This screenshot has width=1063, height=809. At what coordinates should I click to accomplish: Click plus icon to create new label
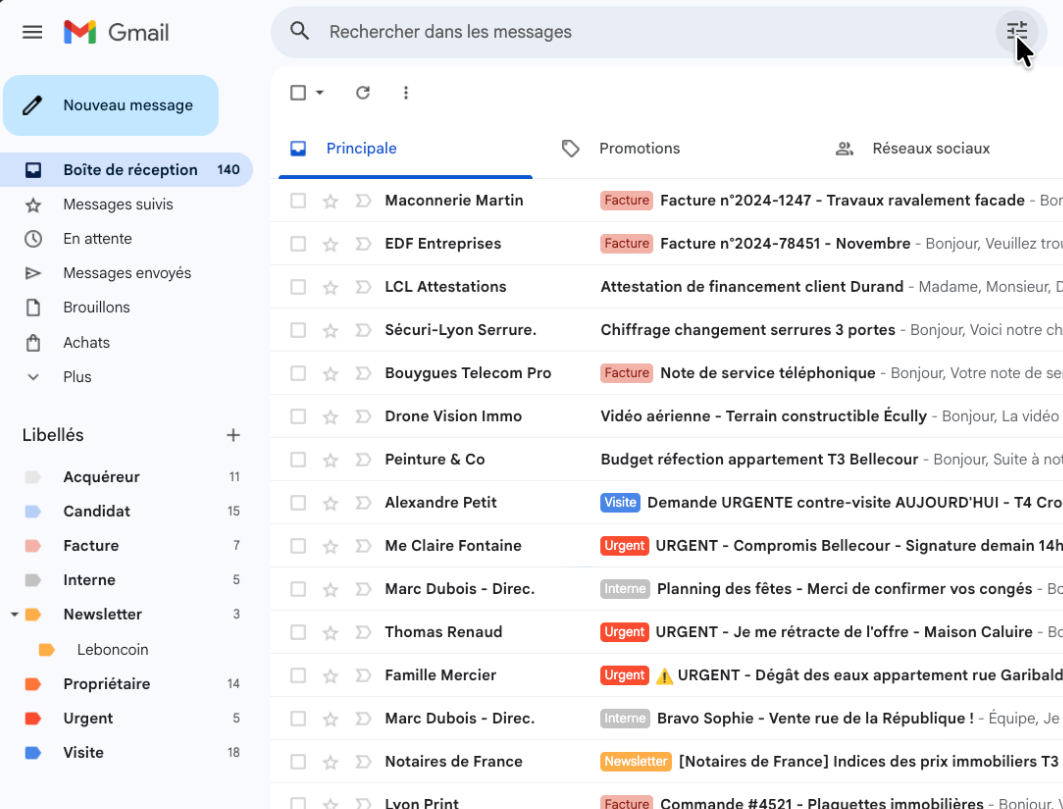(x=233, y=435)
